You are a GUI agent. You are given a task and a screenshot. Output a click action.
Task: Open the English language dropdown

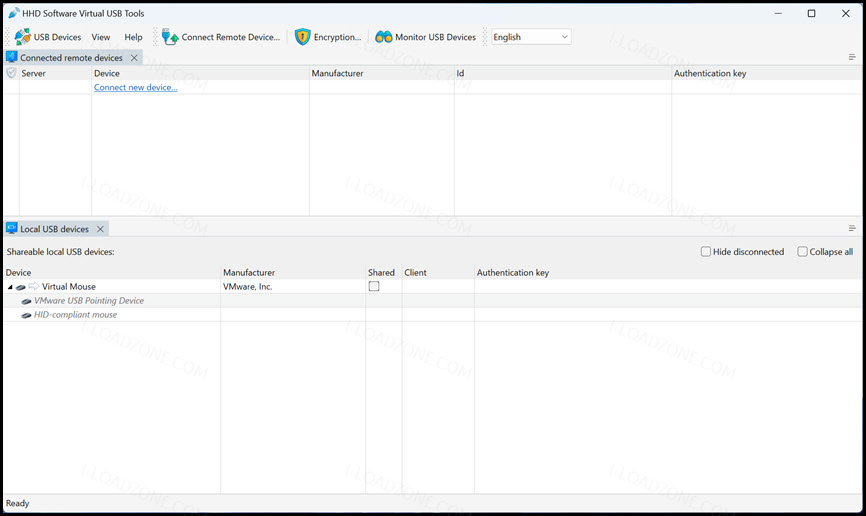tap(531, 37)
